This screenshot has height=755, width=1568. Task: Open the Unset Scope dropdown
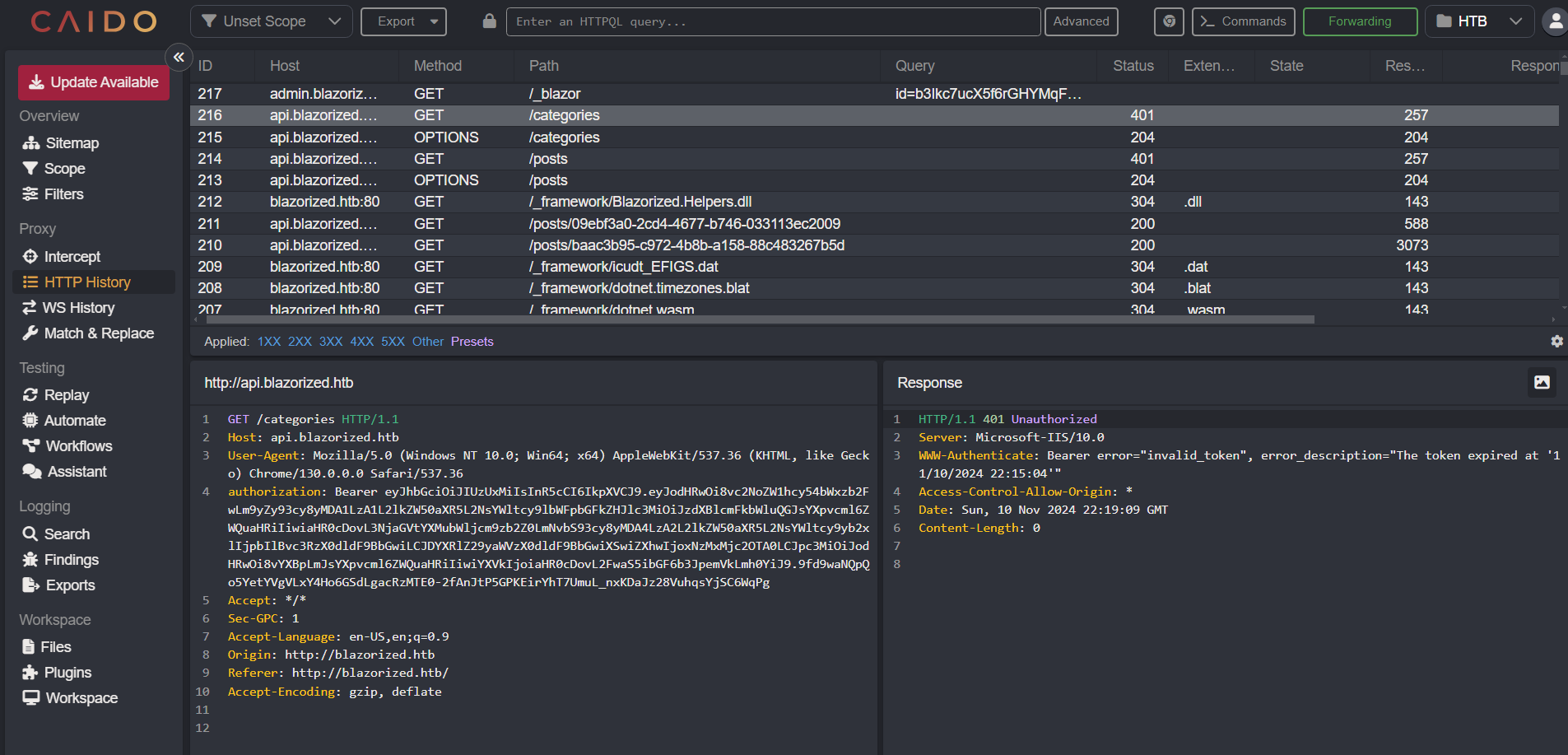pyautogui.click(x=272, y=21)
